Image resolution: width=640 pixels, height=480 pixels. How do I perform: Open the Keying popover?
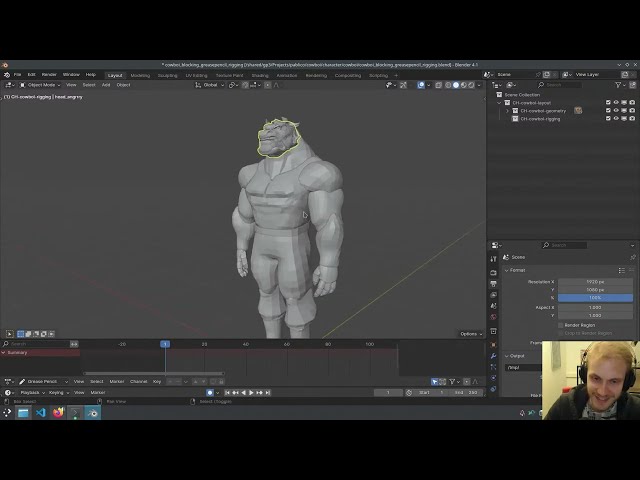tap(58, 393)
